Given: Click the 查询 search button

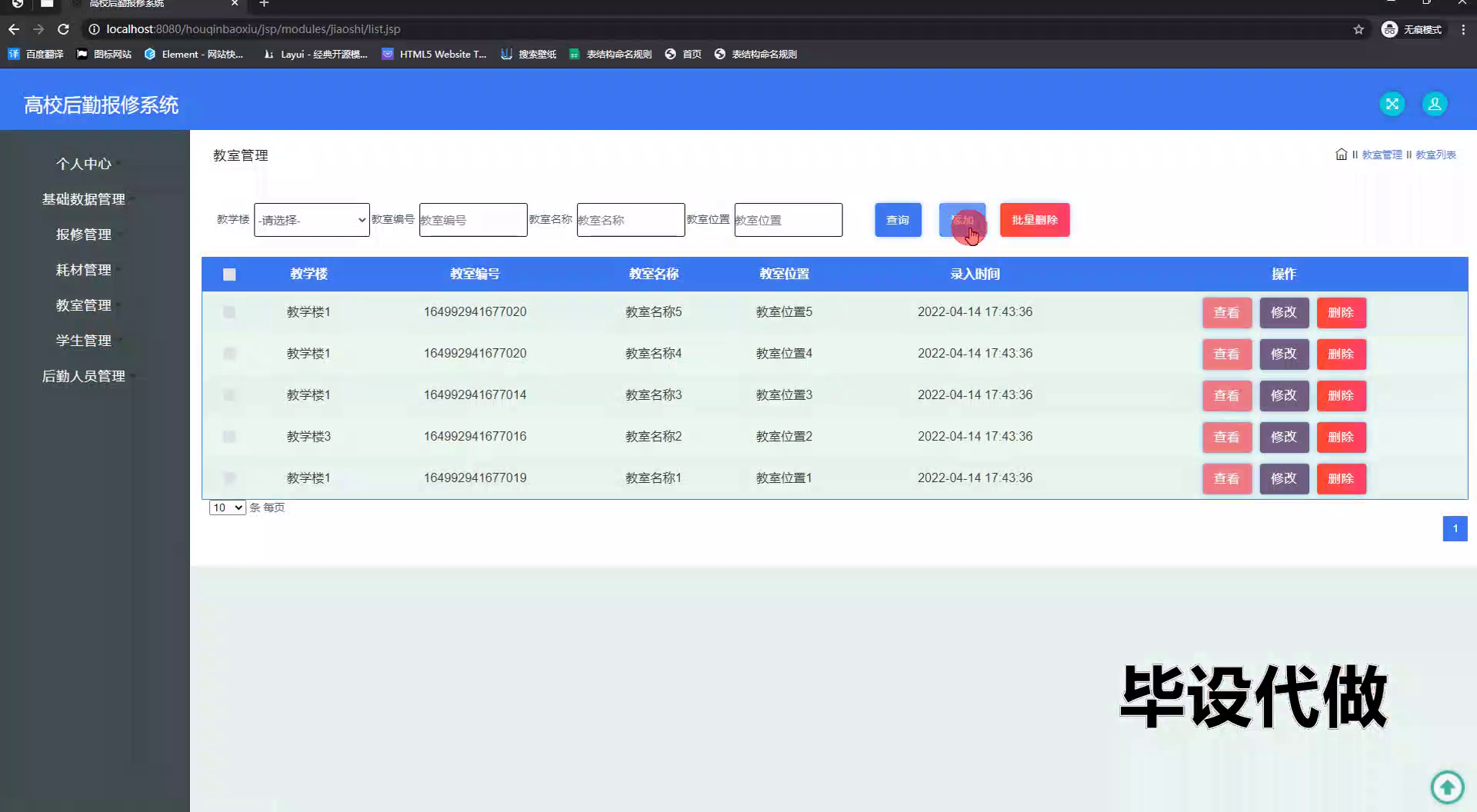Looking at the screenshot, I should (898, 220).
